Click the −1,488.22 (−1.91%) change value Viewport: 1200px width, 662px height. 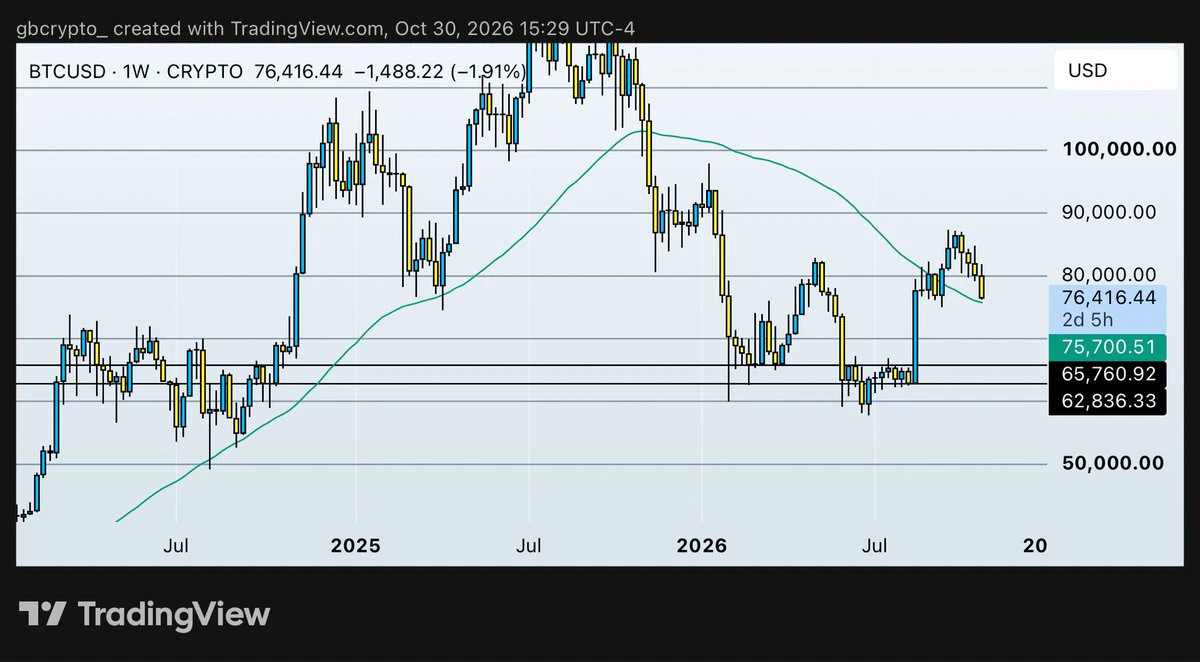[x=441, y=72]
